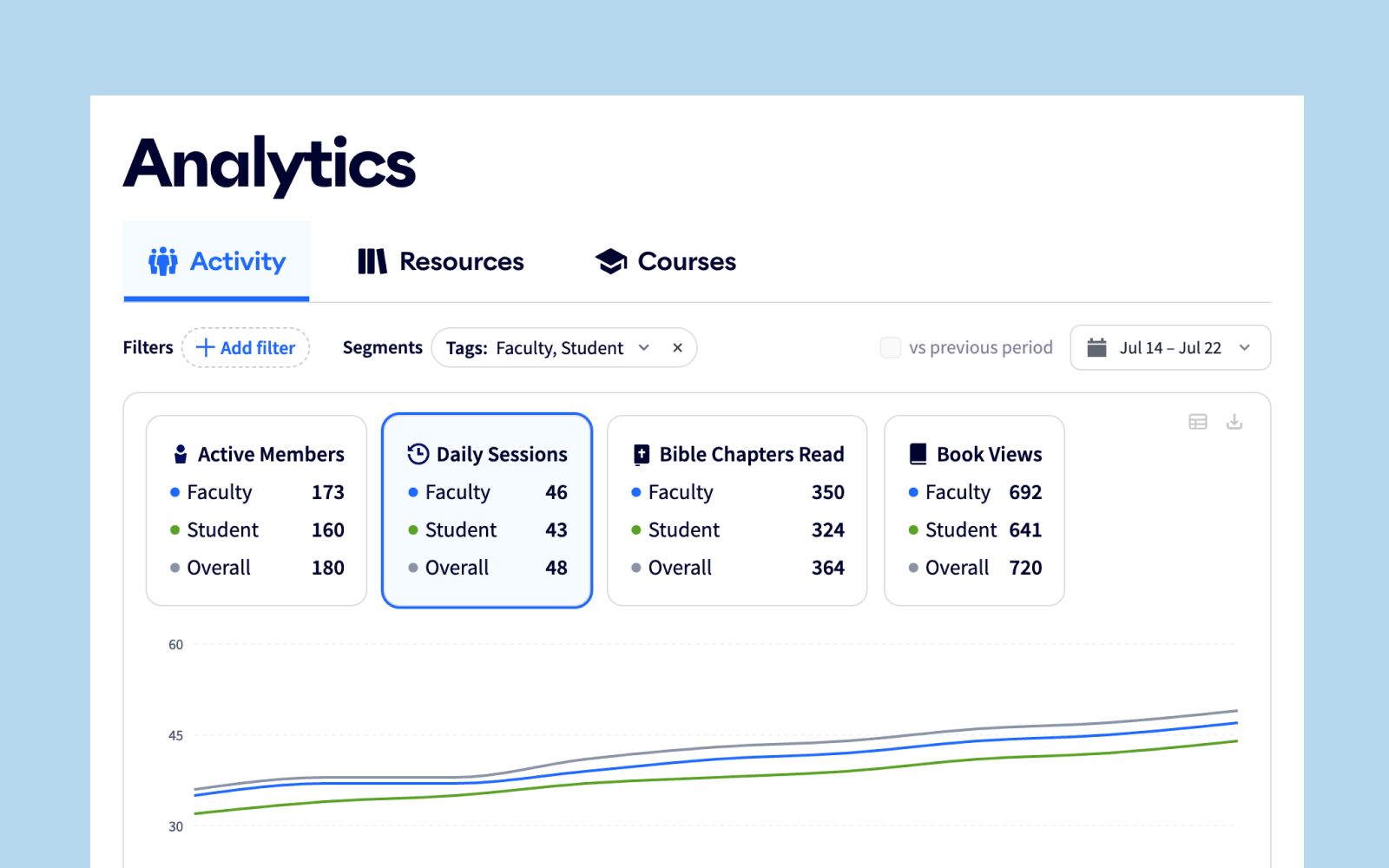Click the 30 y-axis label

coord(176,827)
